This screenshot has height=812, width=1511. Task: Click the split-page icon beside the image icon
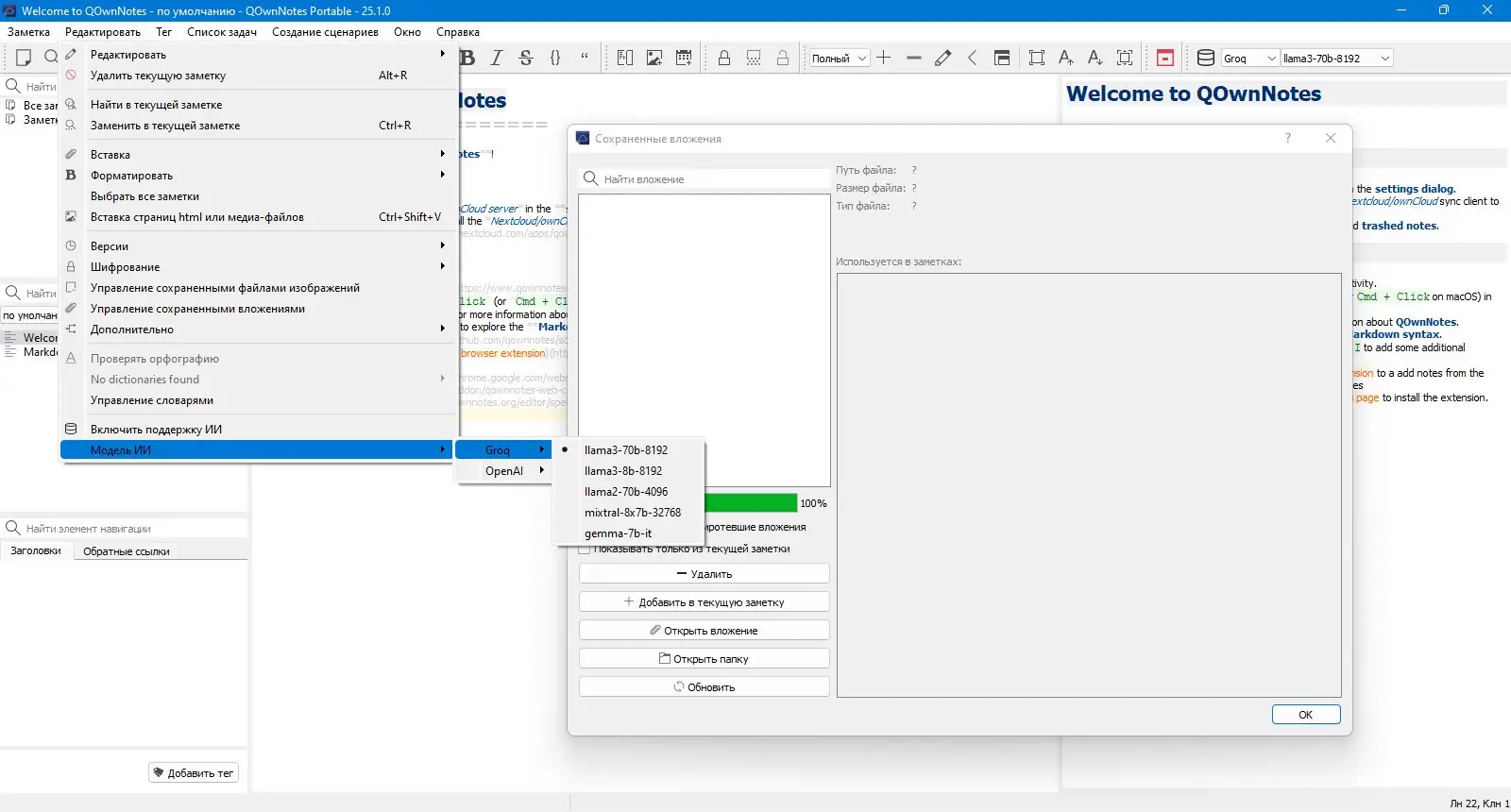point(625,58)
